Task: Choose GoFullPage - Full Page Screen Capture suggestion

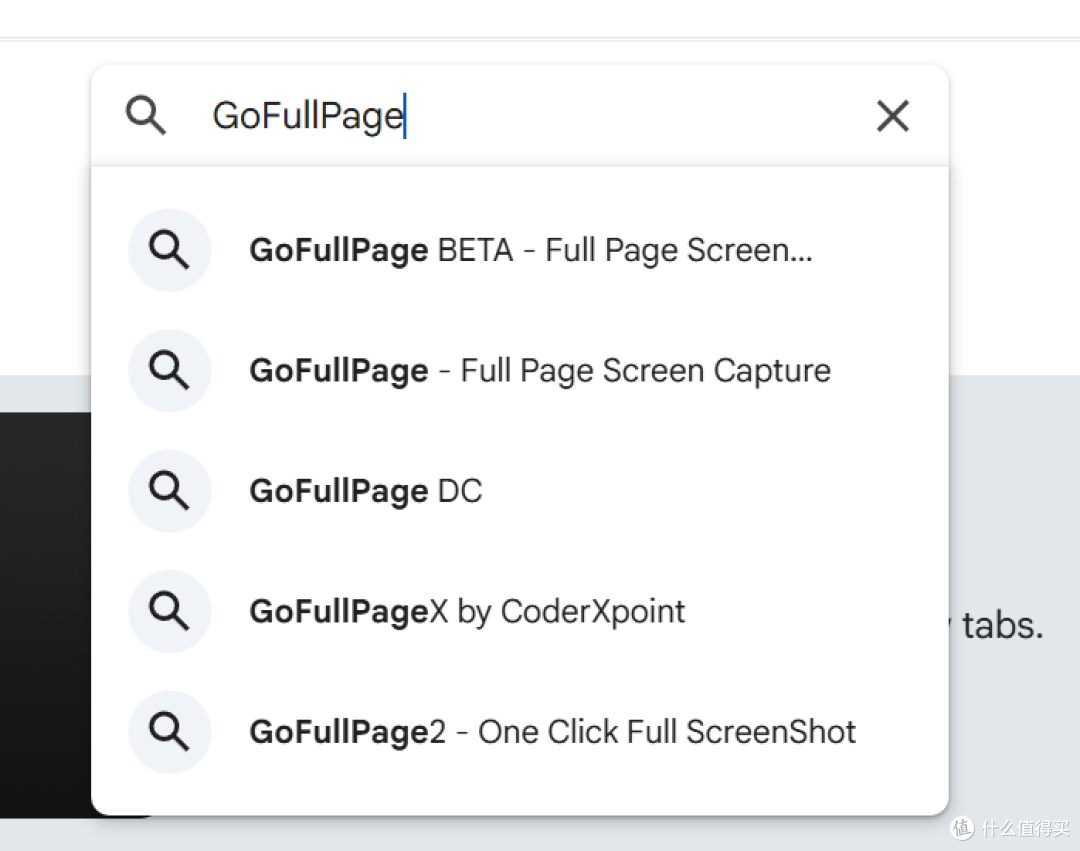Action: 520,370
